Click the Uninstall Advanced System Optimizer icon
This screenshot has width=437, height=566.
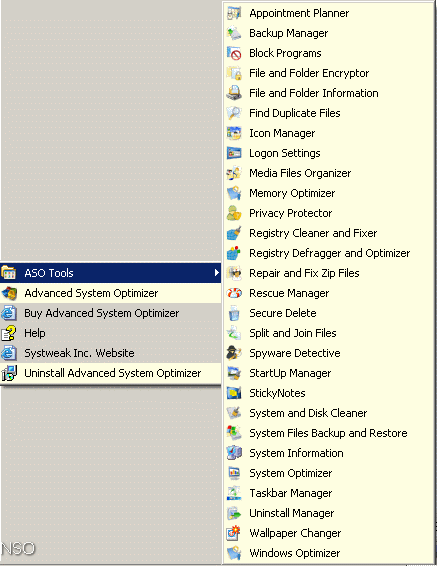coord(9,373)
